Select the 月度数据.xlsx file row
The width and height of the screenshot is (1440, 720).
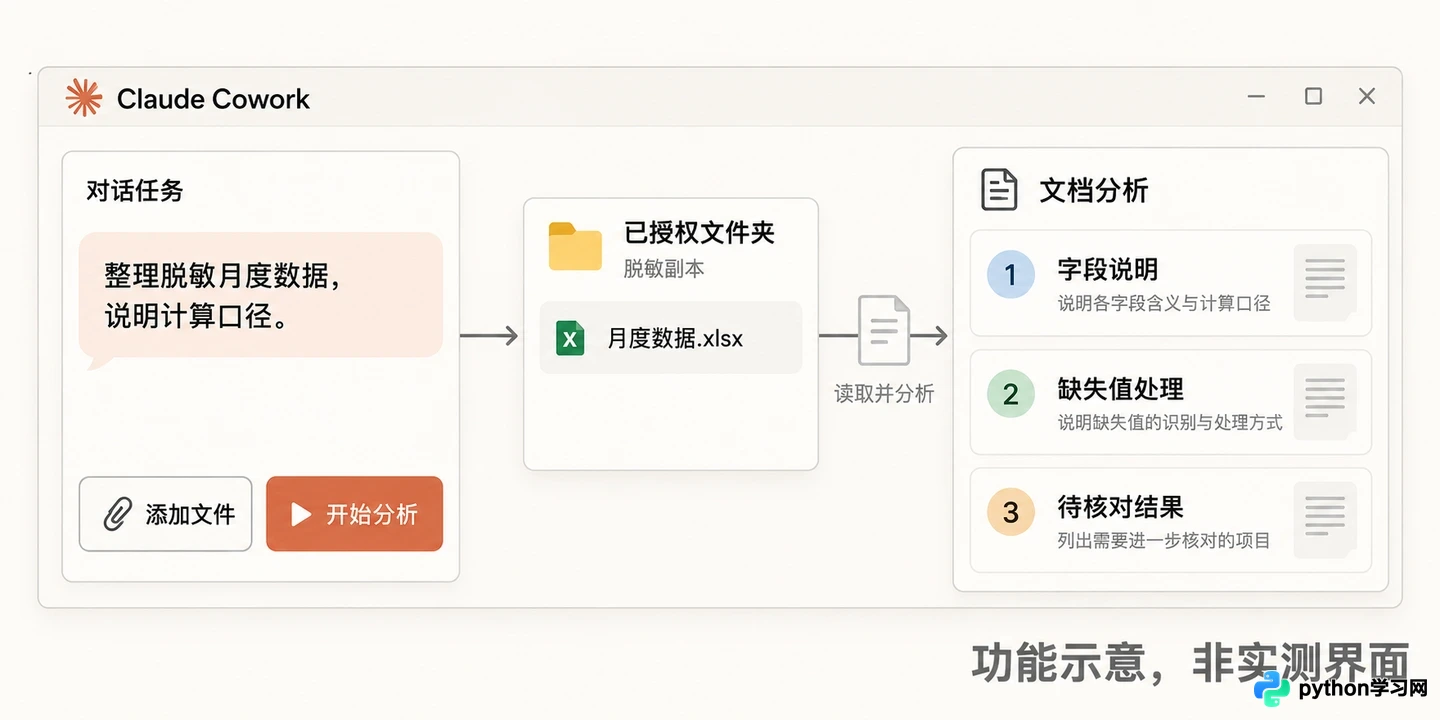tap(671, 338)
